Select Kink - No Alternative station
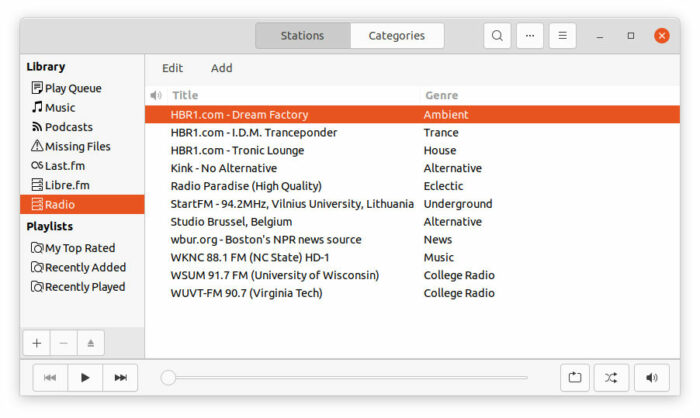Image resolution: width=700 pixels, height=418 pixels. 412,168
